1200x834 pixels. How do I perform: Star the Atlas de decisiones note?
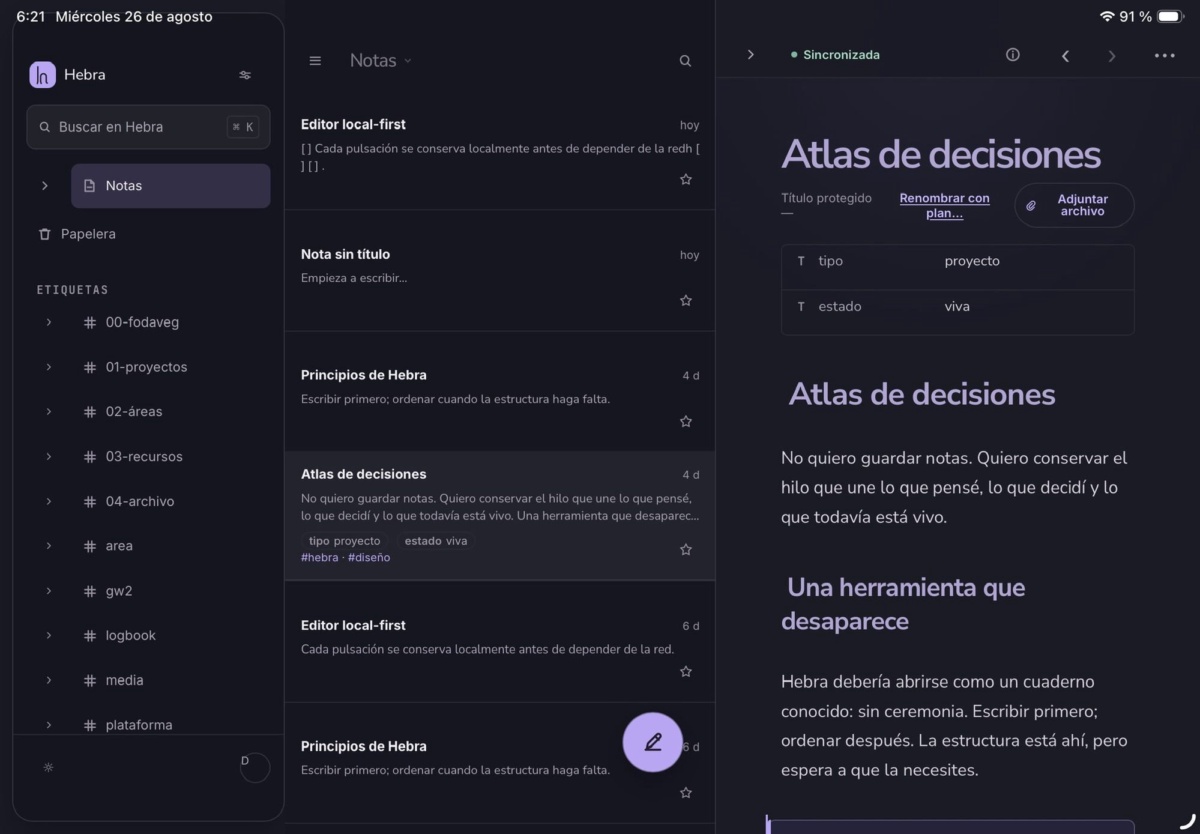[x=686, y=549]
